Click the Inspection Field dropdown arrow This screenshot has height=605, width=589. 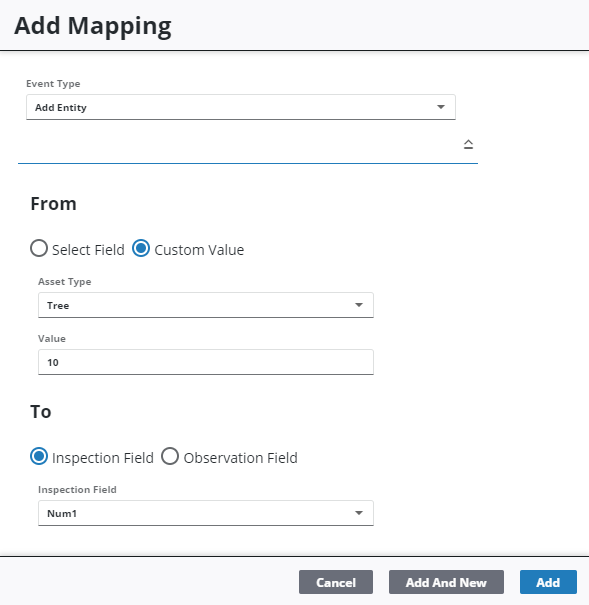pyautogui.click(x=359, y=513)
